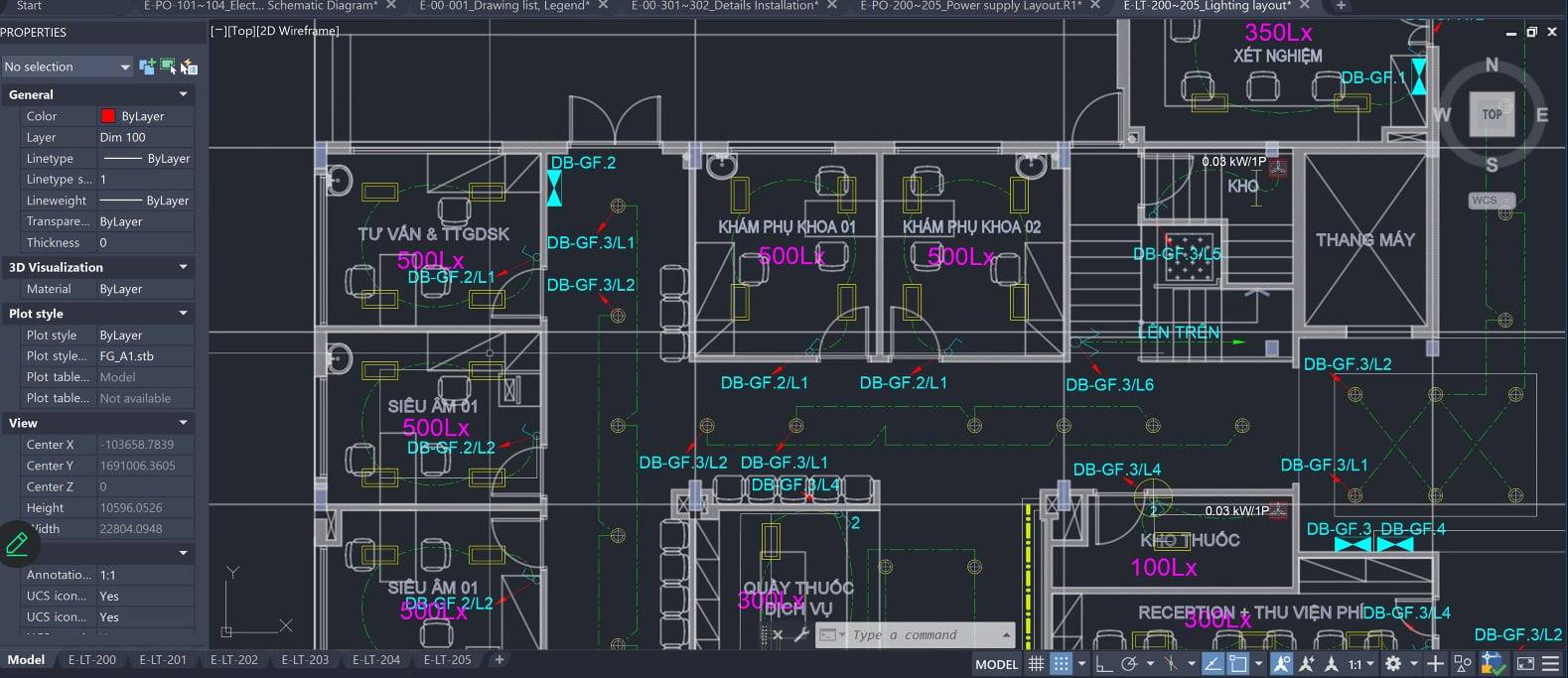Click the annotation monitor plus icon
The height and width of the screenshot is (678, 1568).
(x=1435, y=664)
